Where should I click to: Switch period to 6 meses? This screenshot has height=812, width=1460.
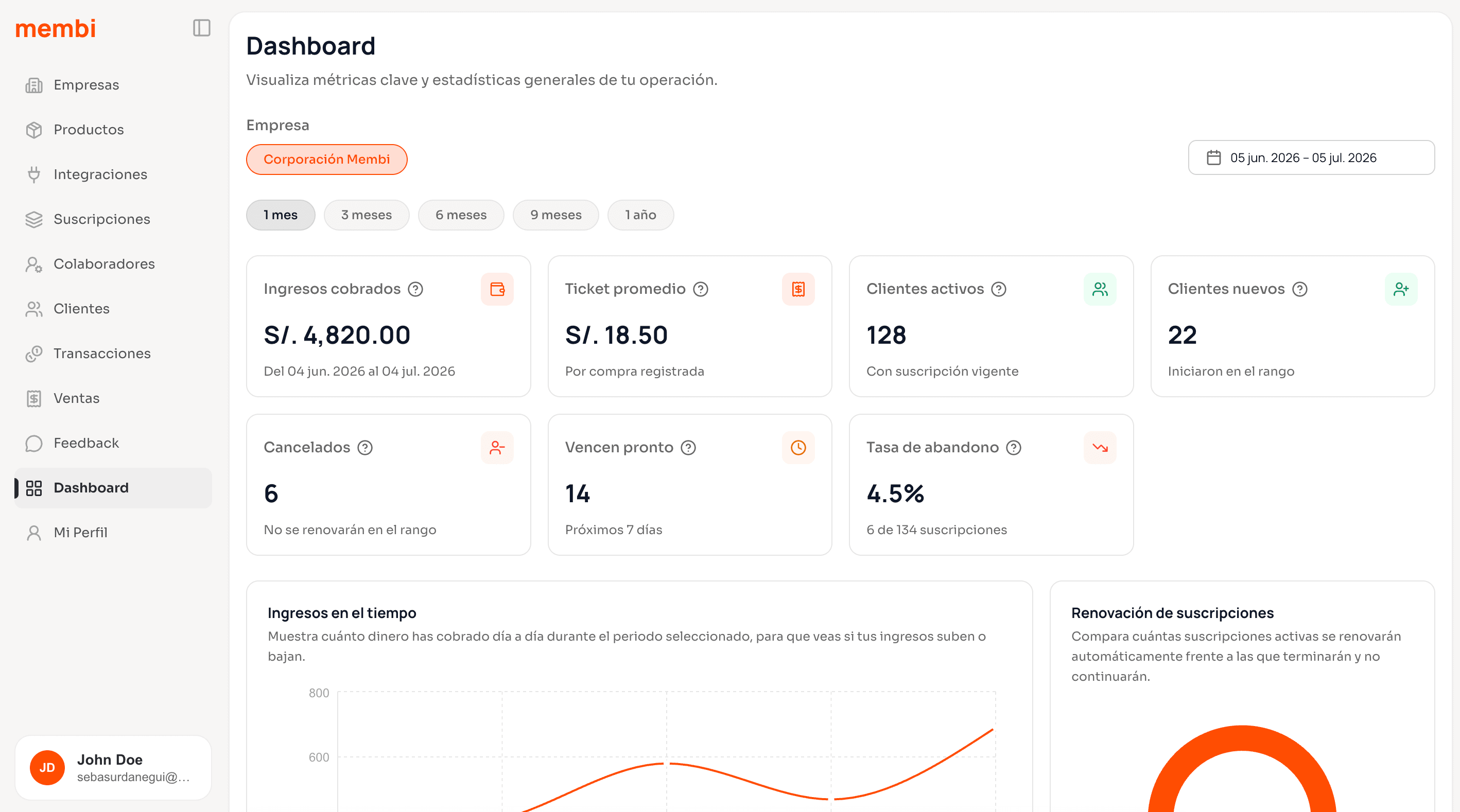[461, 215]
